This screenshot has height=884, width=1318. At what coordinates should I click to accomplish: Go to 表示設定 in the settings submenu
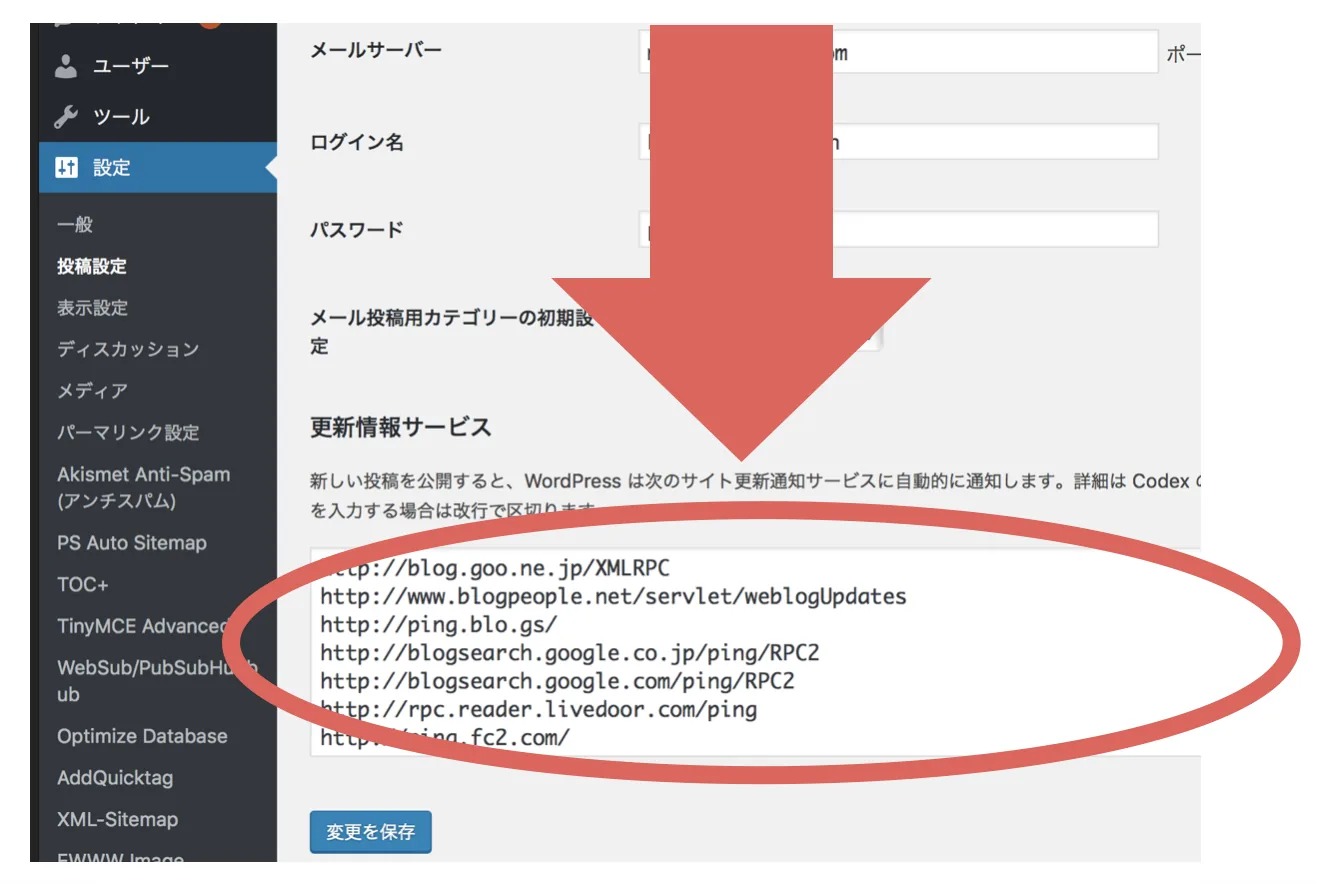(92, 308)
